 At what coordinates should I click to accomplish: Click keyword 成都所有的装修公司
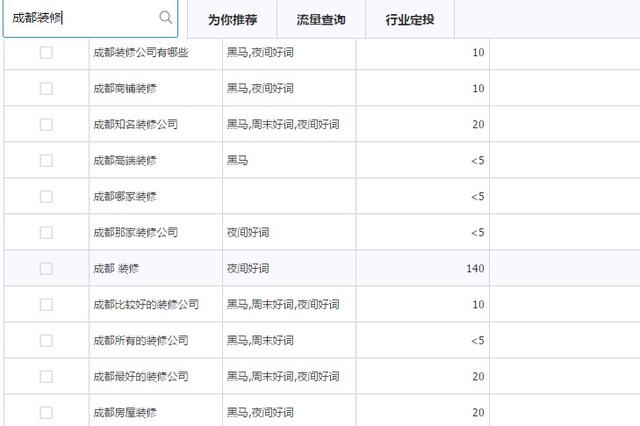[141, 340]
